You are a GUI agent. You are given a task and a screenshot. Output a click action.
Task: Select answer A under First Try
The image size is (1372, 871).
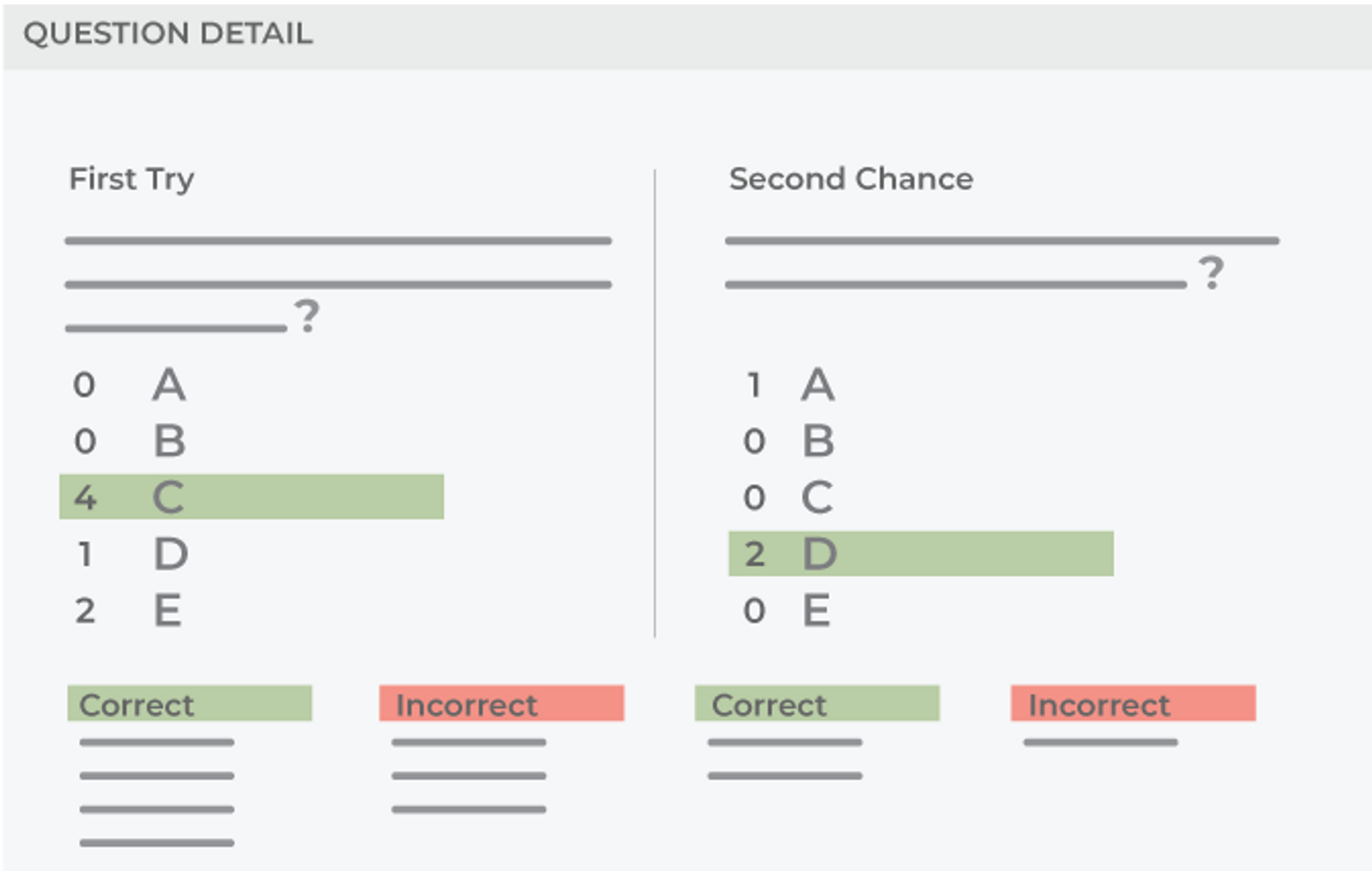tap(168, 385)
